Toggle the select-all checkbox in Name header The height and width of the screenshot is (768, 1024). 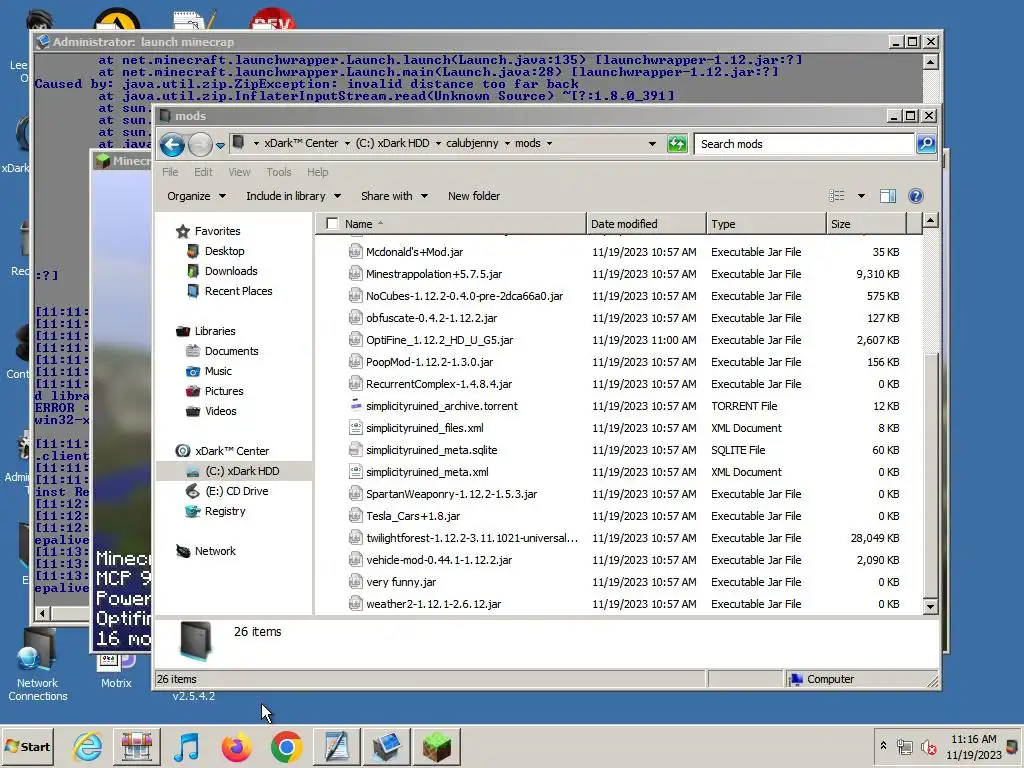[x=332, y=223]
